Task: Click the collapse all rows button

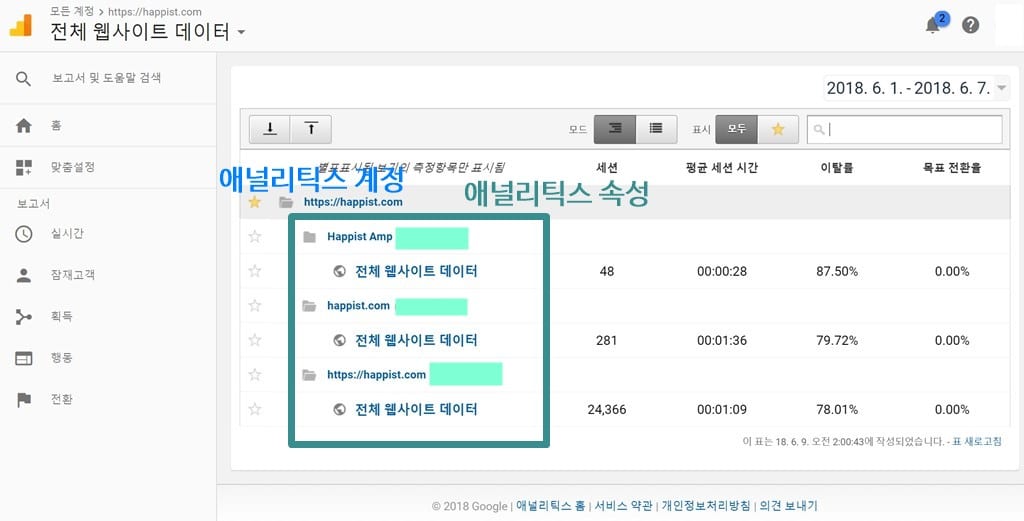Action: coord(311,129)
